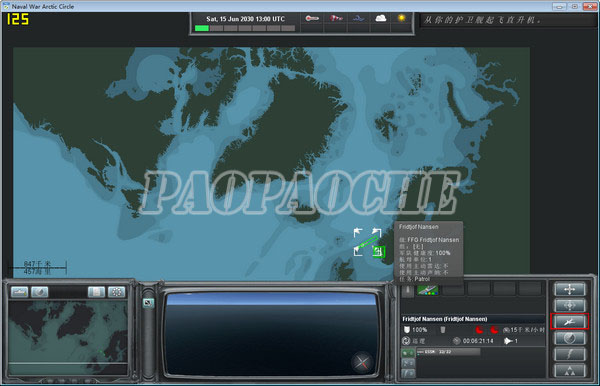Click the temperature thermometer weather icon
The width and height of the screenshot is (600, 386).
pos(312,18)
